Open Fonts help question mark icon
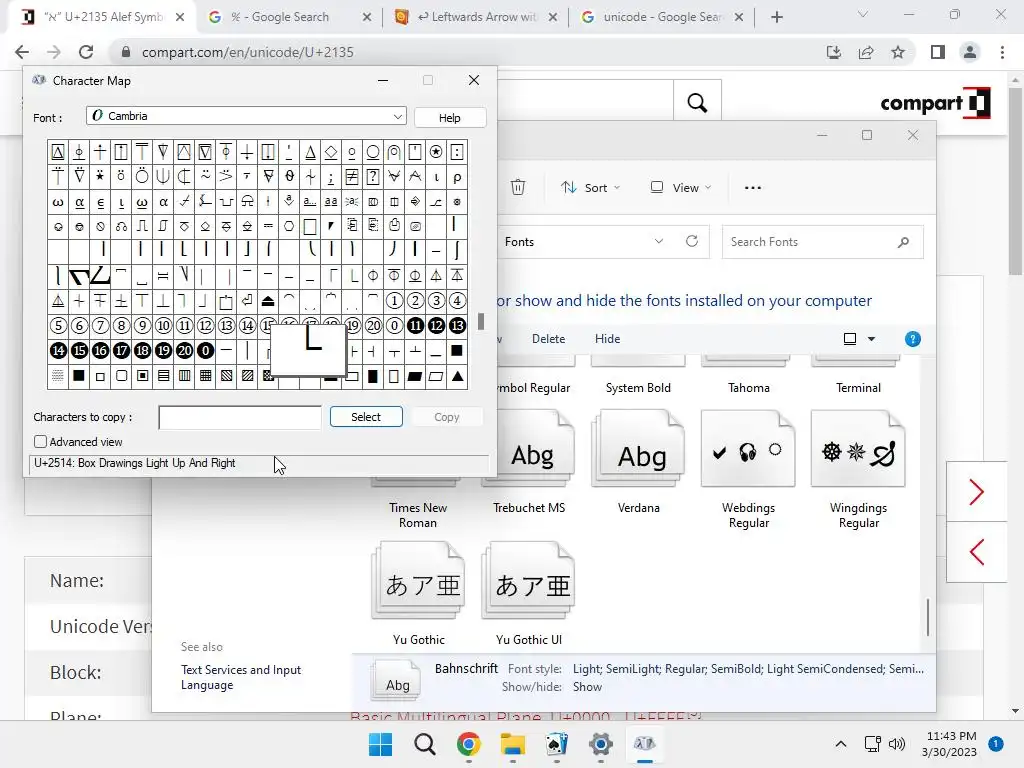This screenshot has height=768, width=1024. pyautogui.click(x=912, y=339)
